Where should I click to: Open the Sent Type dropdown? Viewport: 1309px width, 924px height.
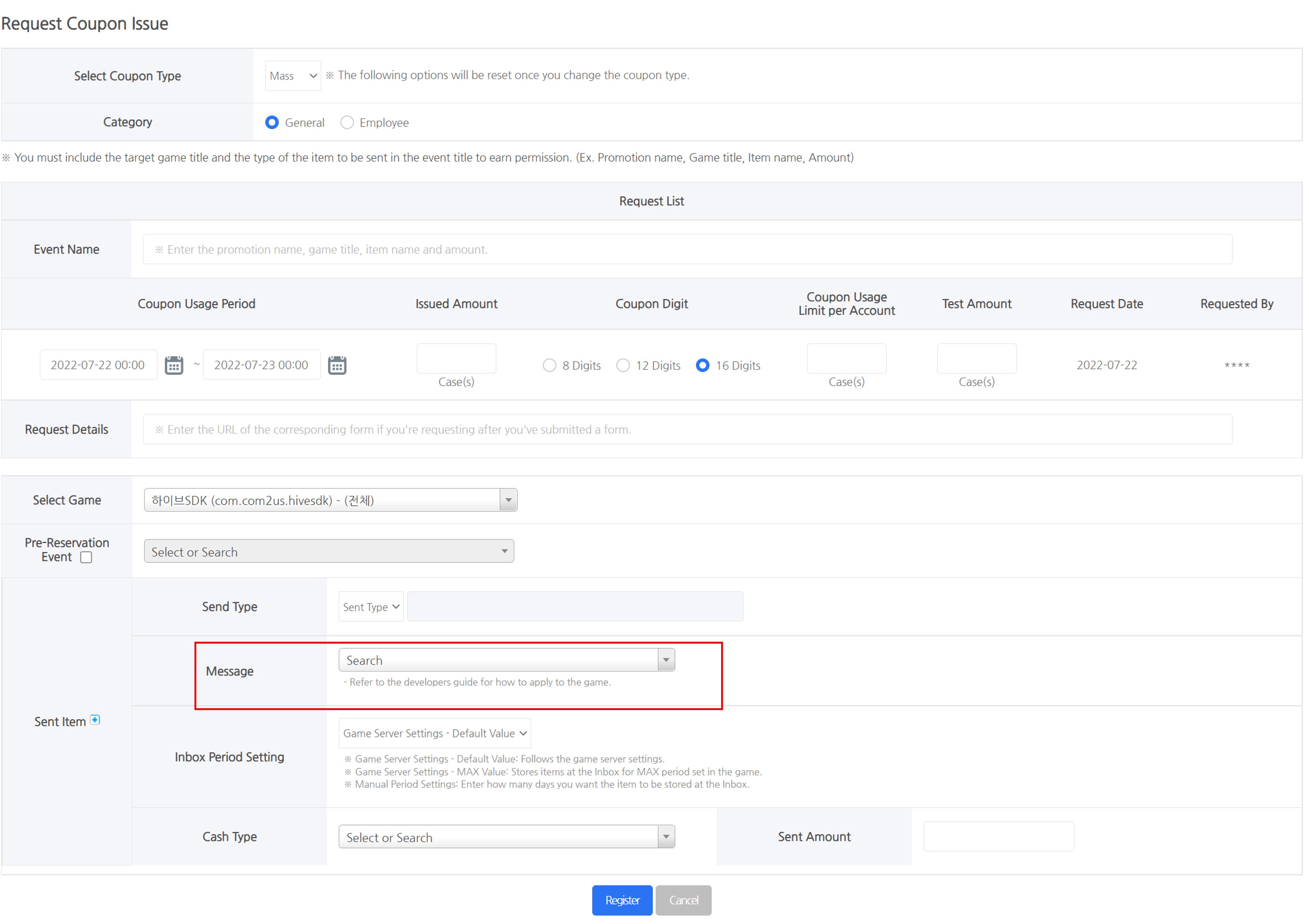point(371,607)
